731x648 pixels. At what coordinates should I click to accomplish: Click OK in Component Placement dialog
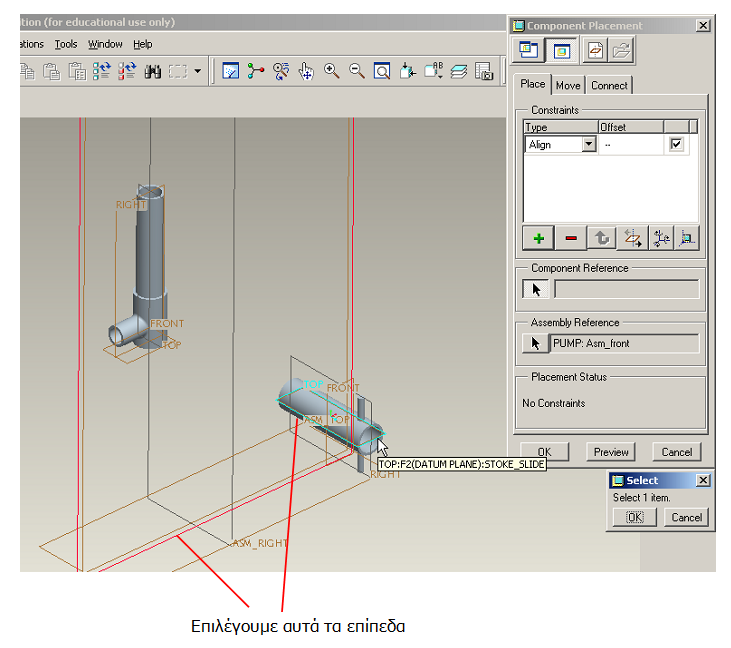545,452
